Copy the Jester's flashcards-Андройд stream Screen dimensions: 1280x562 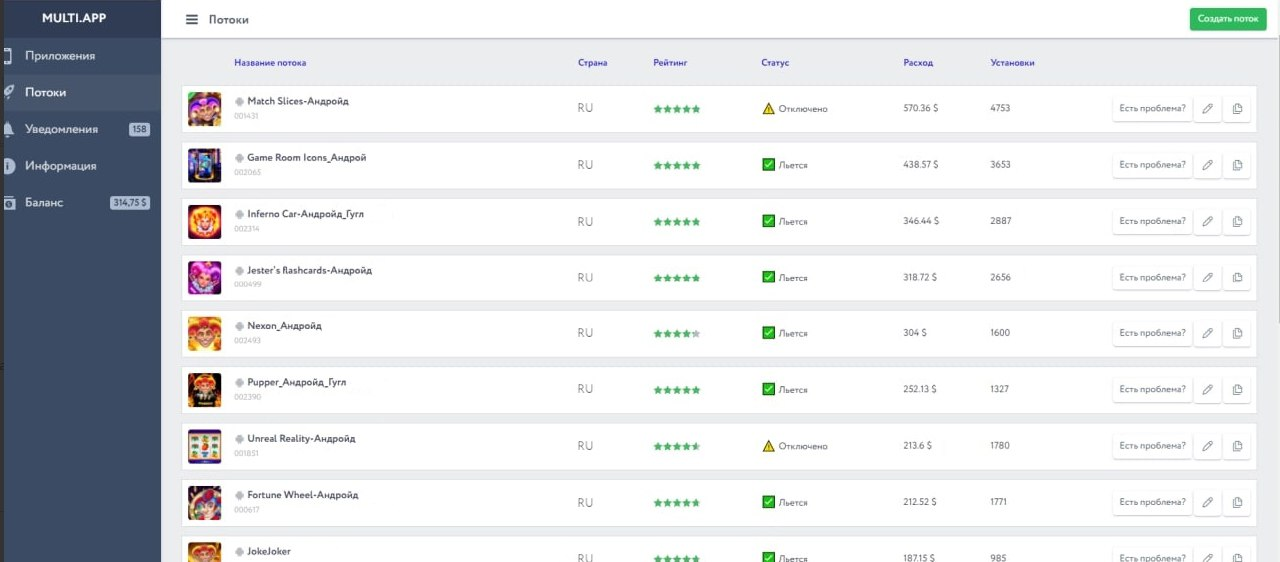point(1237,277)
